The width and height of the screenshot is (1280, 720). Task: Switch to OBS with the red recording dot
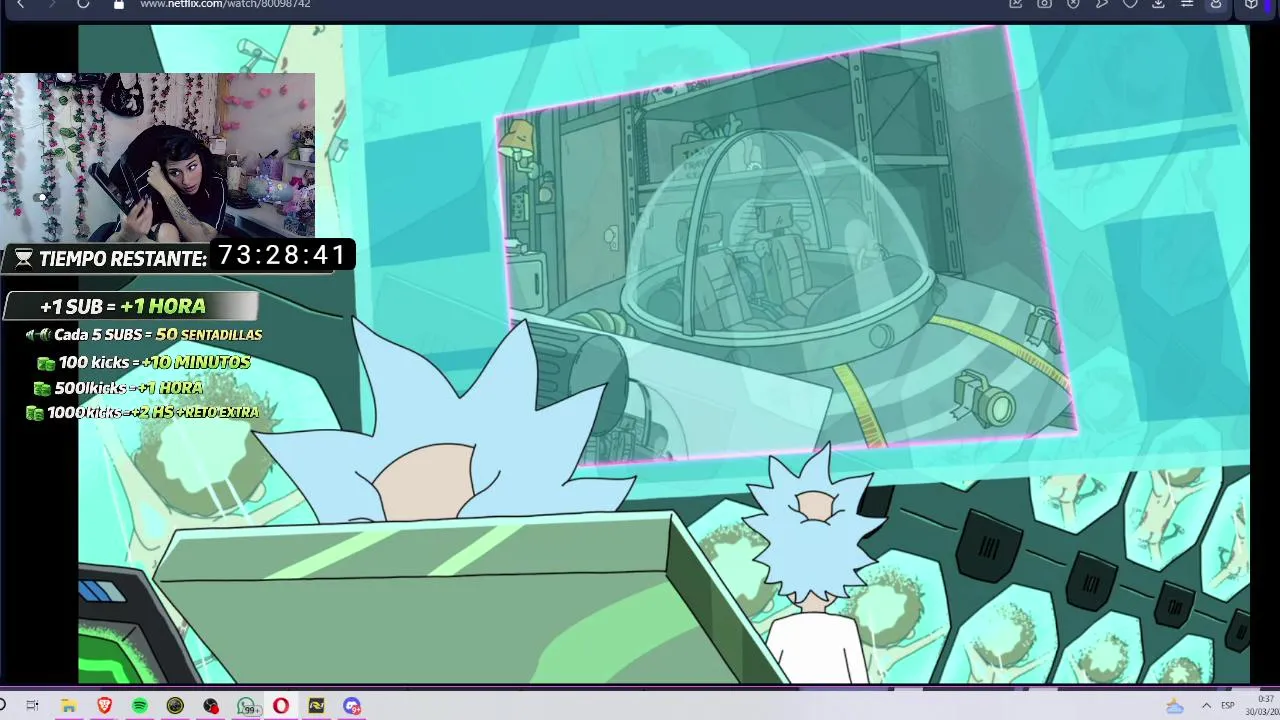[211, 706]
